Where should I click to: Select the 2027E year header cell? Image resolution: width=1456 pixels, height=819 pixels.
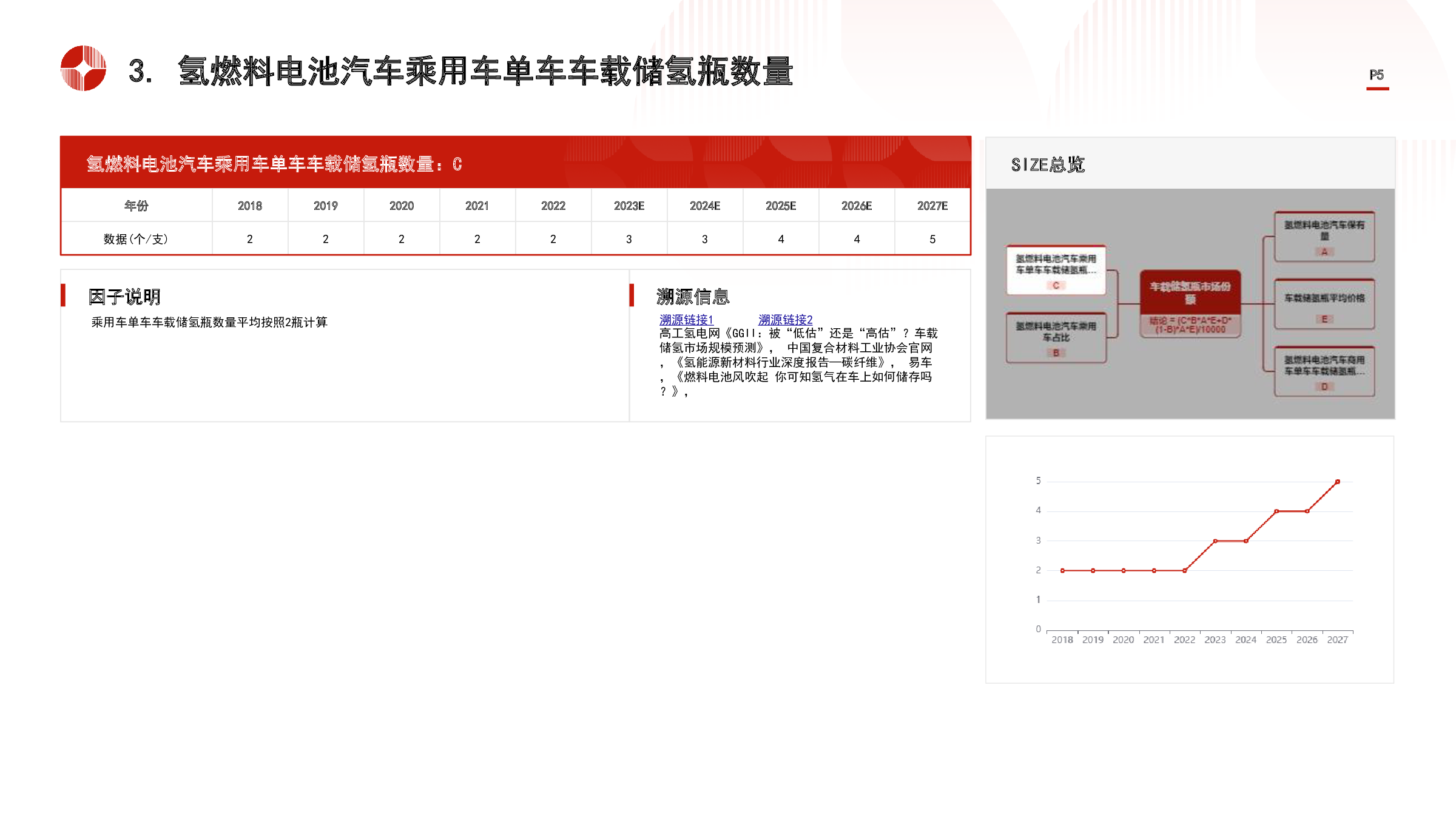932,206
